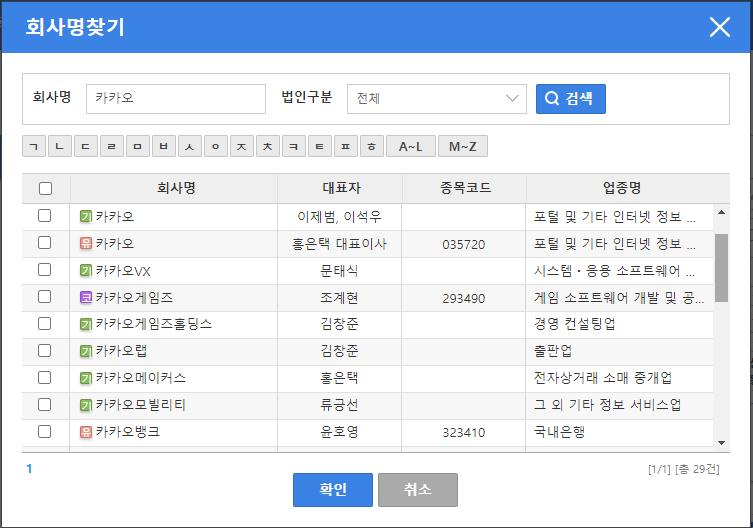Image resolution: width=753 pixels, height=528 pixels.
Task: Click the 경영 컨설팅업 industry cell
Action: point(574,324)
